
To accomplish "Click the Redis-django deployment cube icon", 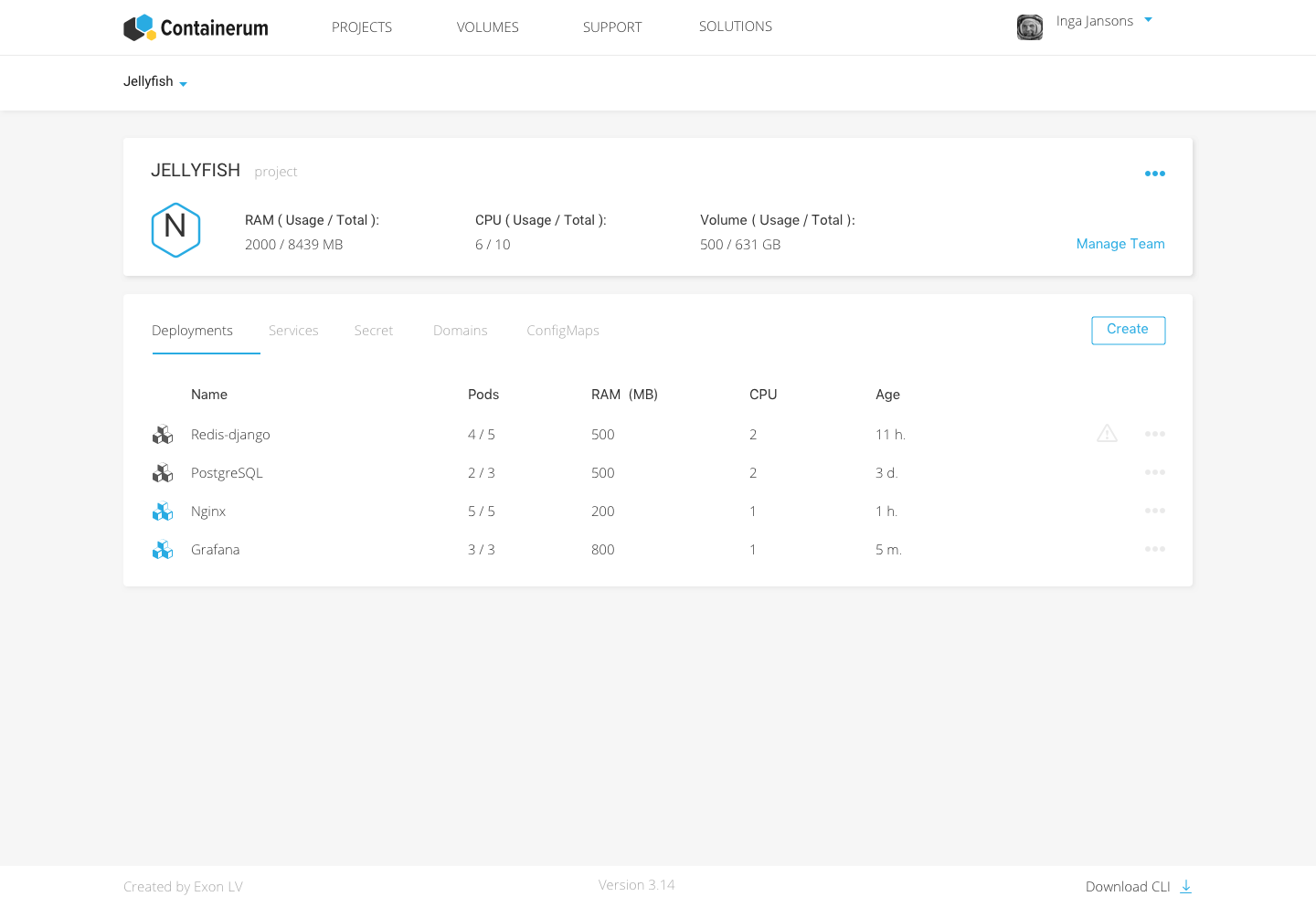I will pos(163,435).
